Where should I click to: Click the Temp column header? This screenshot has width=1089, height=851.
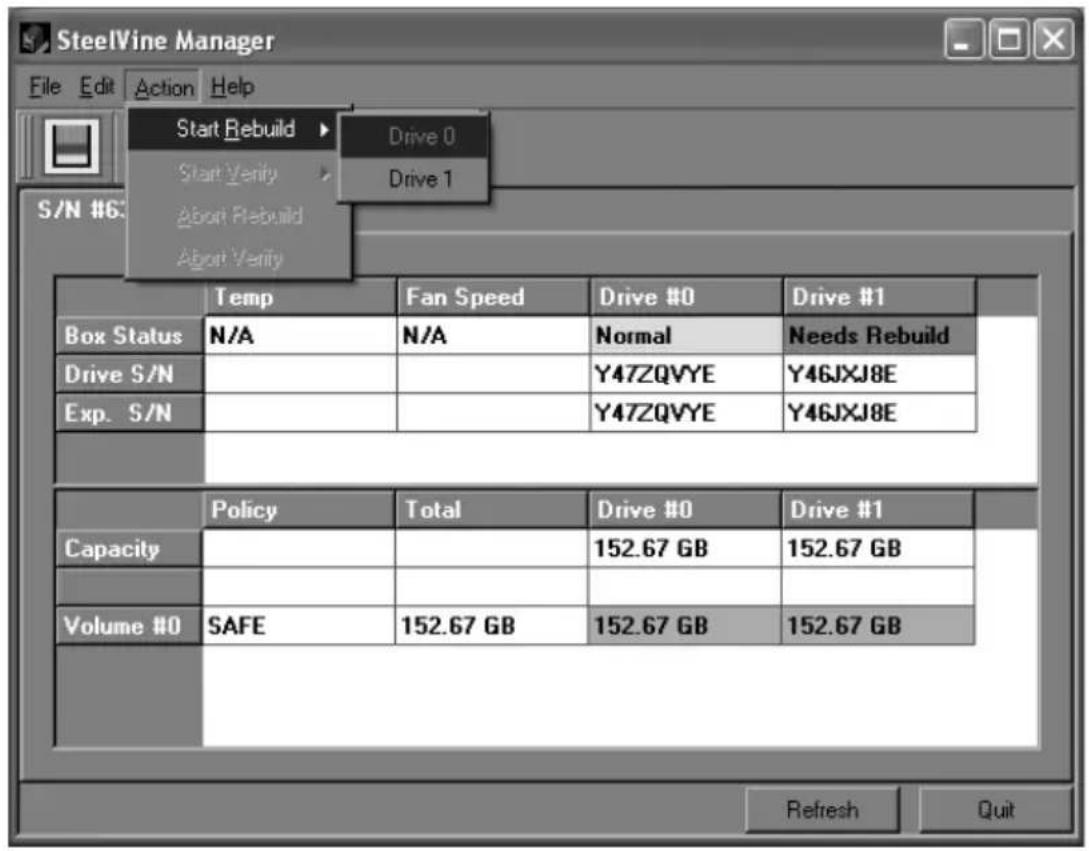tap(301, 297)
